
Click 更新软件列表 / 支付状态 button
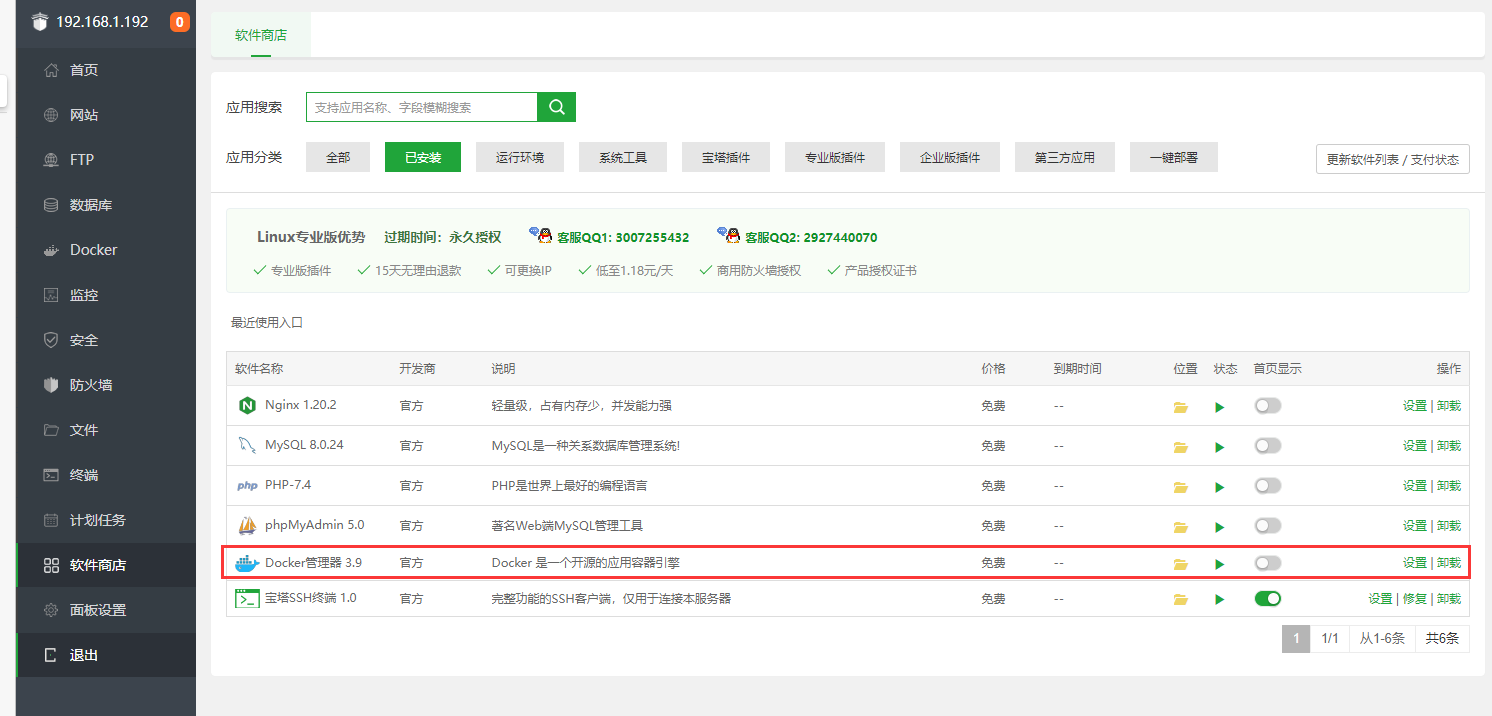click(x=1393, y=159)
